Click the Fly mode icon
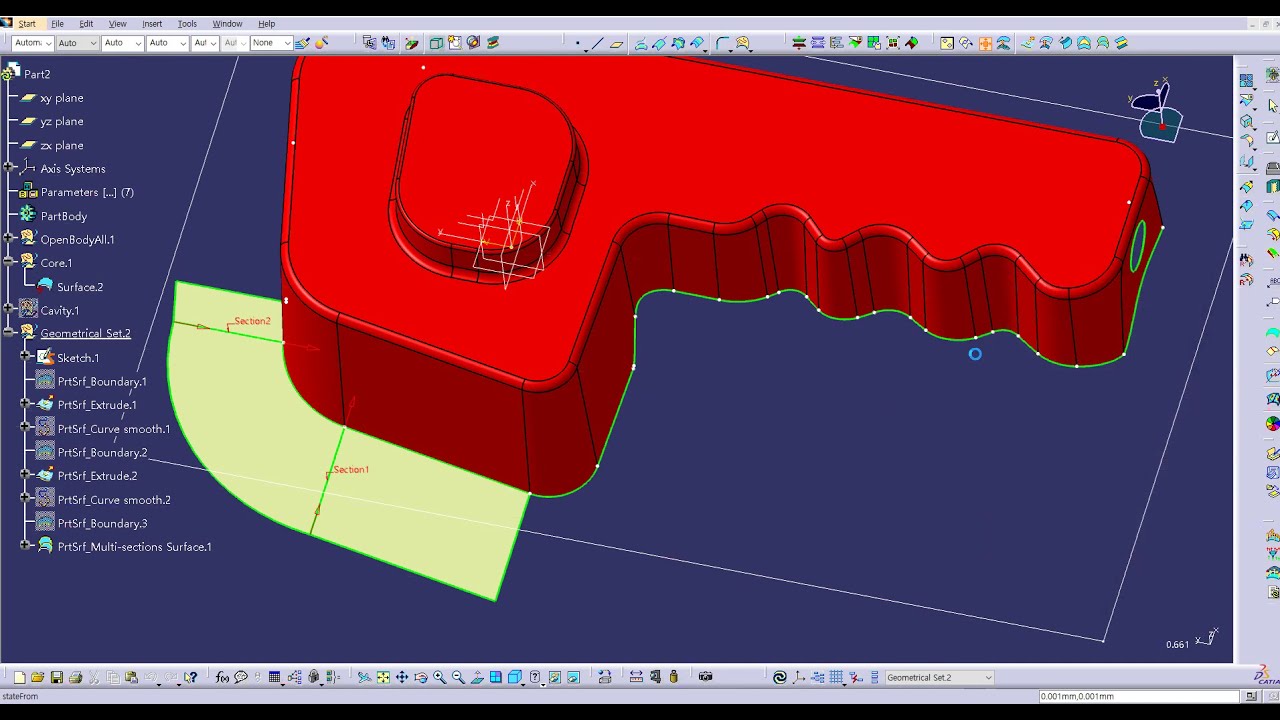 364,677
